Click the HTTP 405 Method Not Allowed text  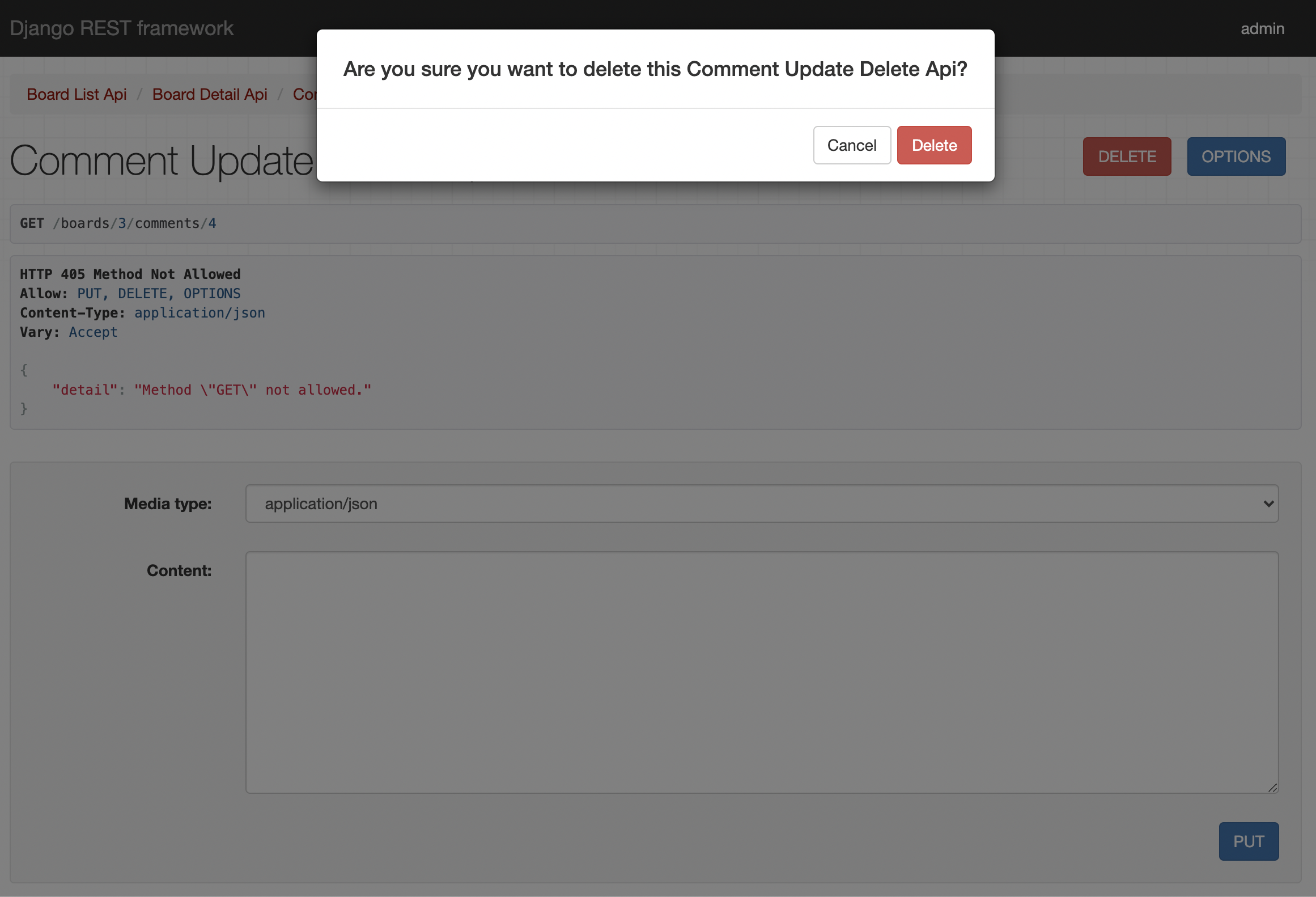(x=130, y=274)
